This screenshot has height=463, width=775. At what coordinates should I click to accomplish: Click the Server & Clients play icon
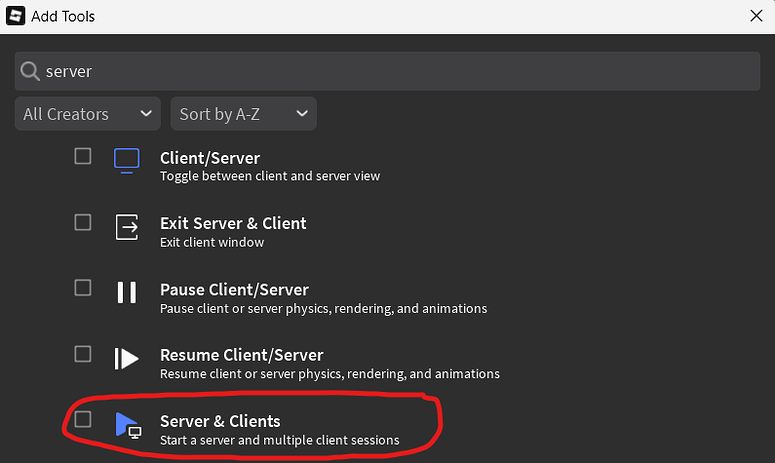(x=127, y=424)
